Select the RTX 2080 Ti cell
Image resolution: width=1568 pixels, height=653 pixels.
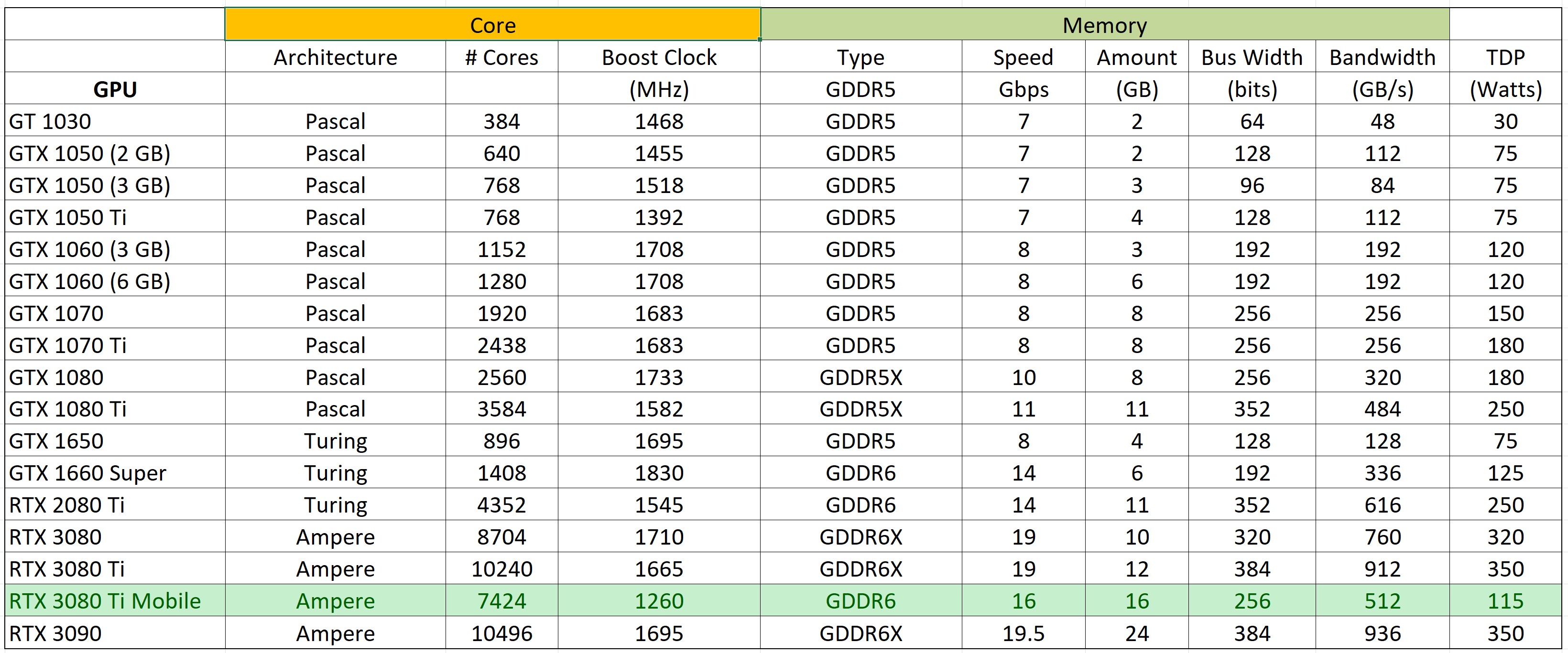point(66,504)
